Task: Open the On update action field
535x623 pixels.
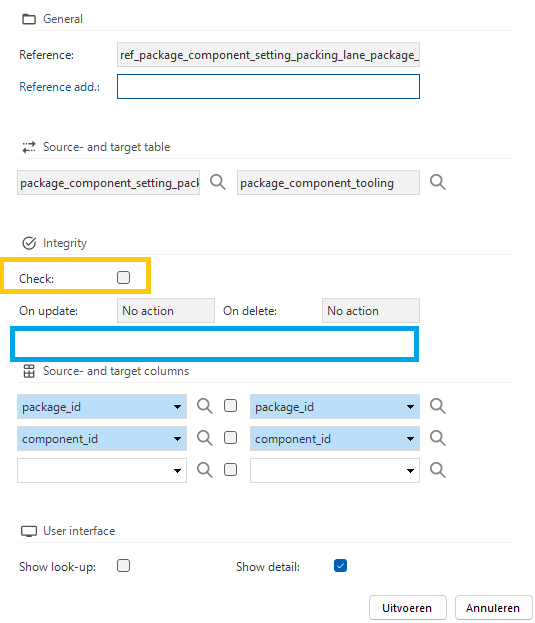Action: click(166, 311)
